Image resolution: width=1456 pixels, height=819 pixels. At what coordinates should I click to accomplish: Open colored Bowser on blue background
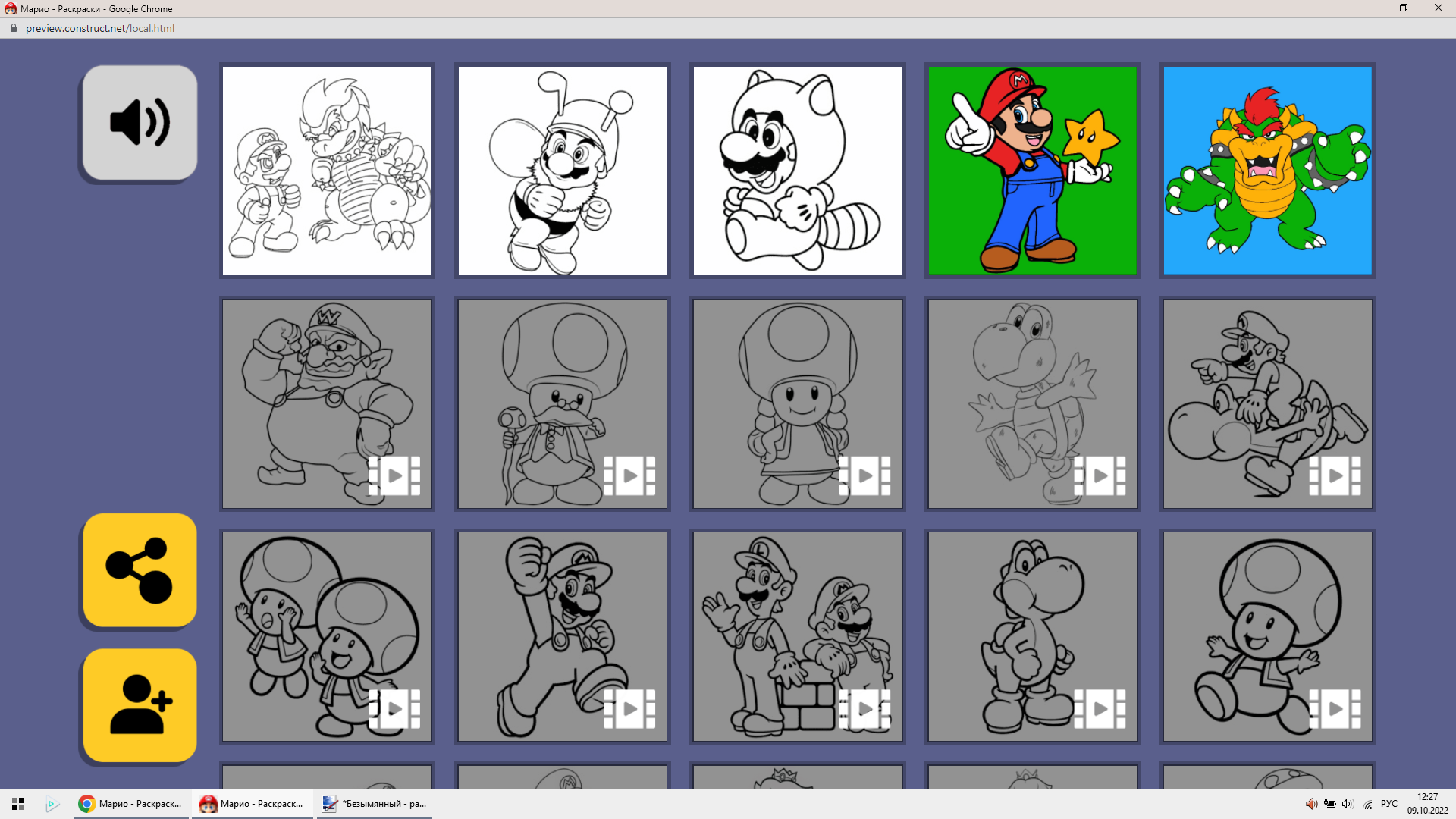(x=1267, y=171)
